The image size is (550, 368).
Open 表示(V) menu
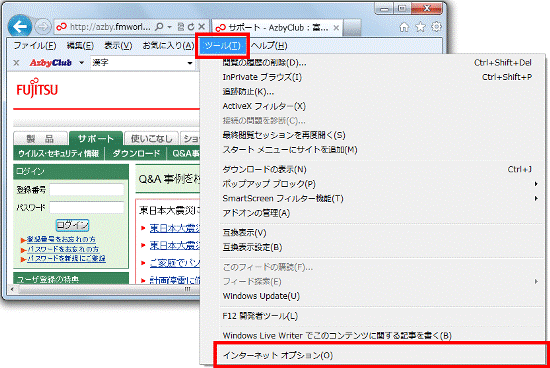(x=118, y=46)
